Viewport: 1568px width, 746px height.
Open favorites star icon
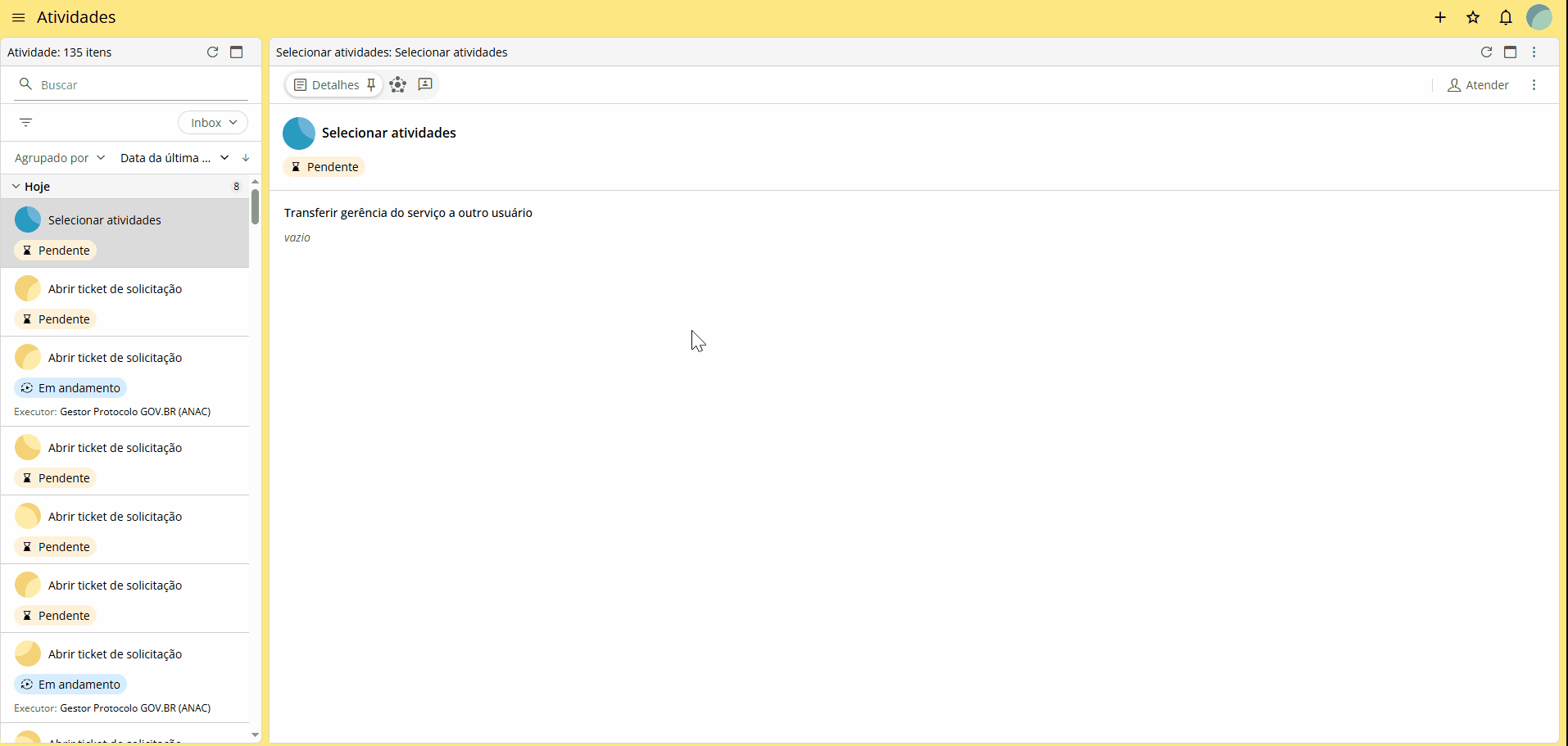1473,17
